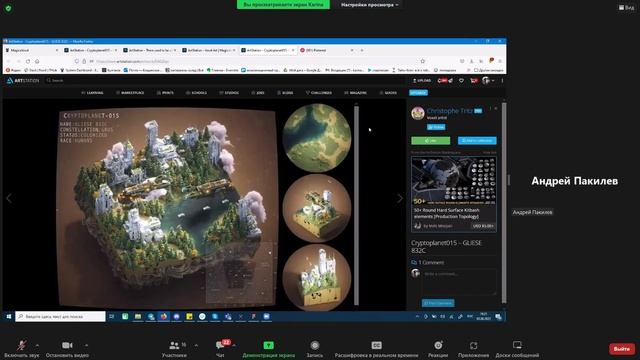Click Windows taskbar search box
Viewport: 640px width, 360px height.
coord(60,316)
